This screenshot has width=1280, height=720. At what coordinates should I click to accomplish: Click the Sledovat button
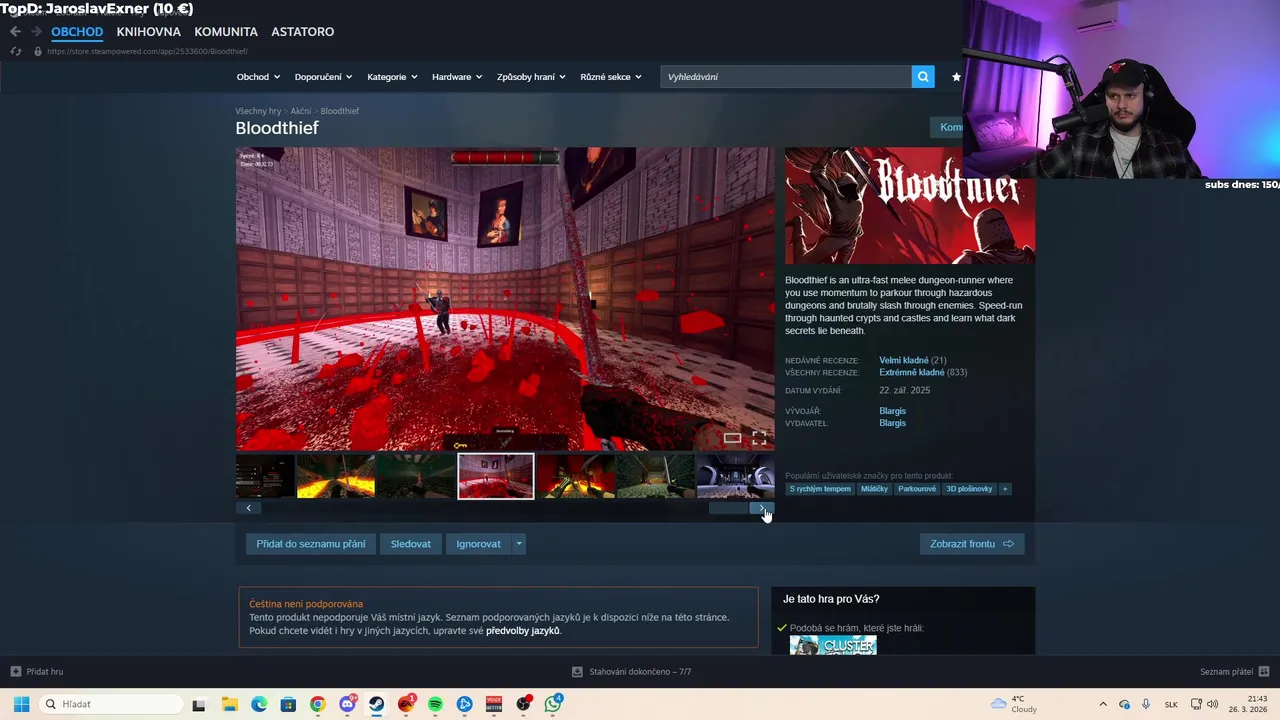pos(411,544)
